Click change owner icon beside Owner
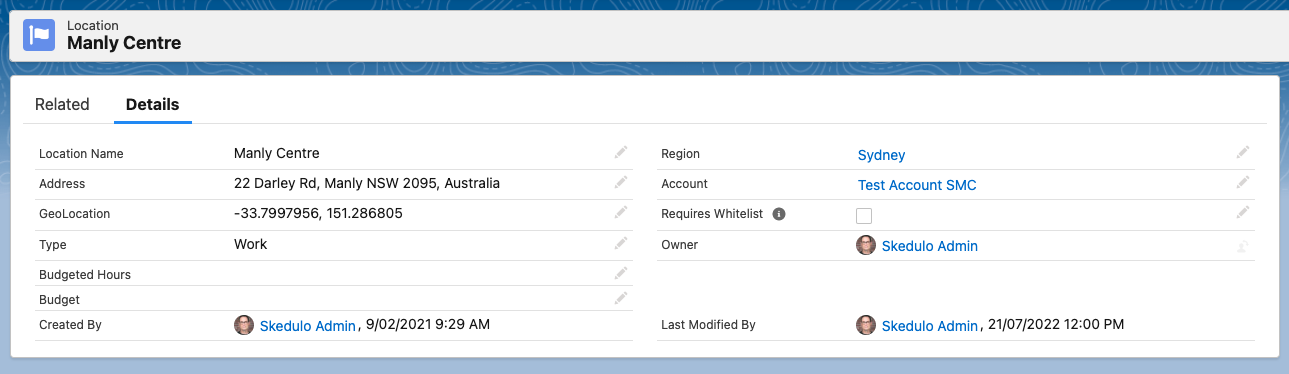Viewport: 1289px width, 374px height. click(1243, 245)
